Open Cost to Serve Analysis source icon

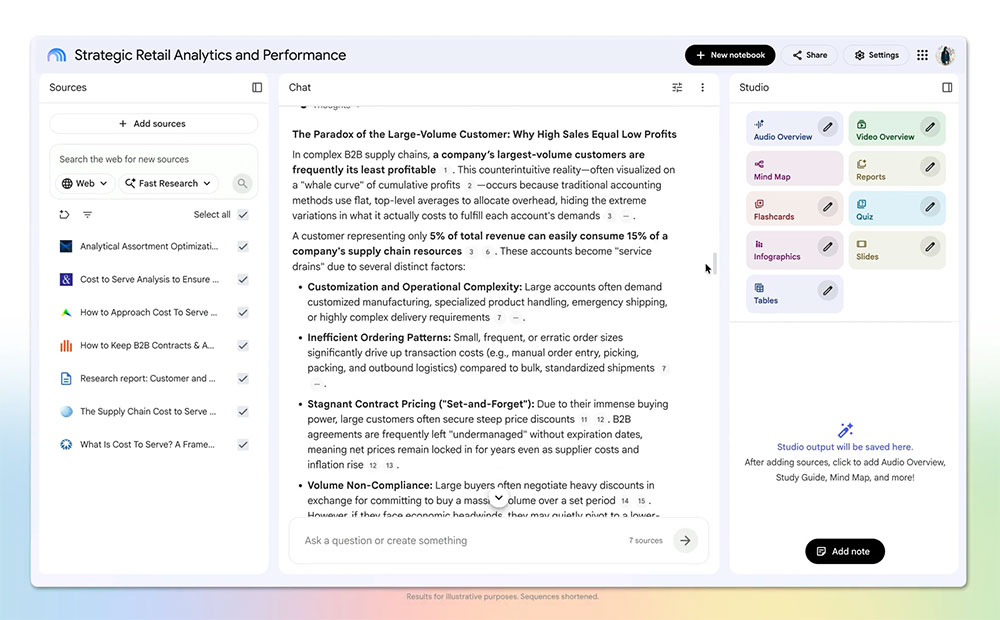click(66, 279)
